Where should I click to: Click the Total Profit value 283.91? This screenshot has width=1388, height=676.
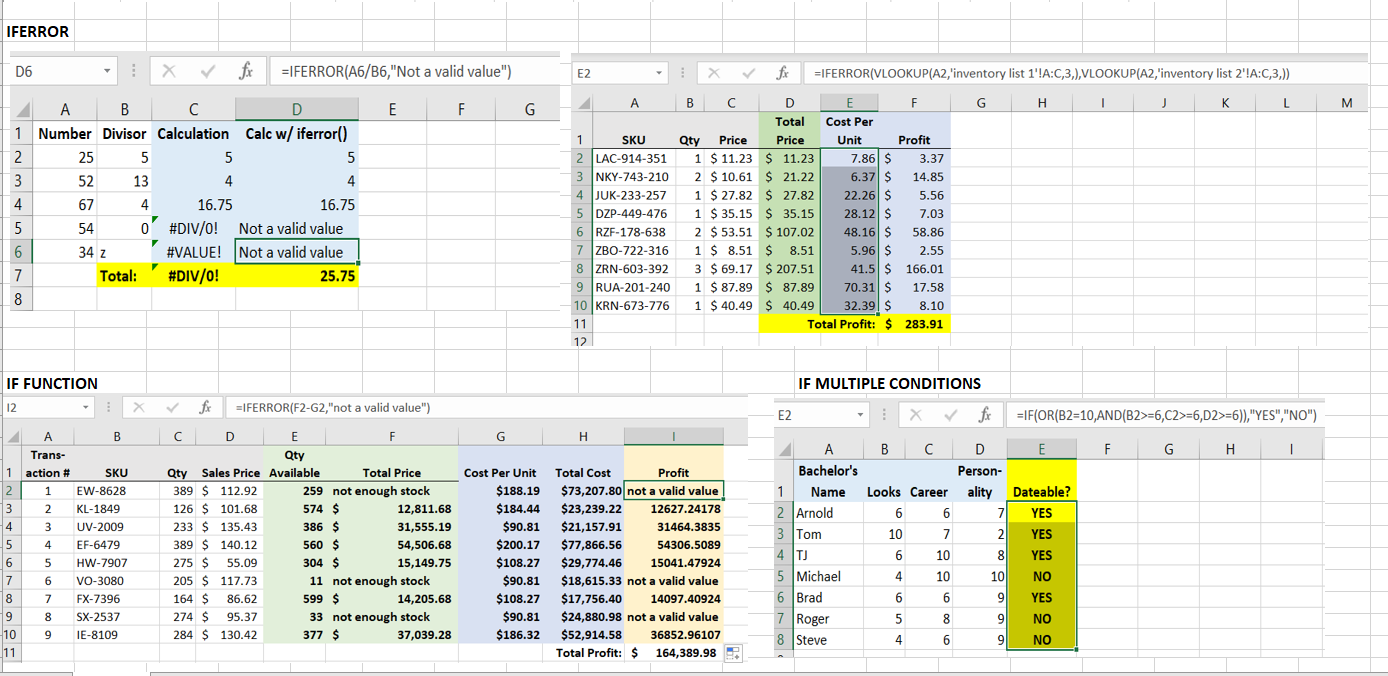pos(914,324)
